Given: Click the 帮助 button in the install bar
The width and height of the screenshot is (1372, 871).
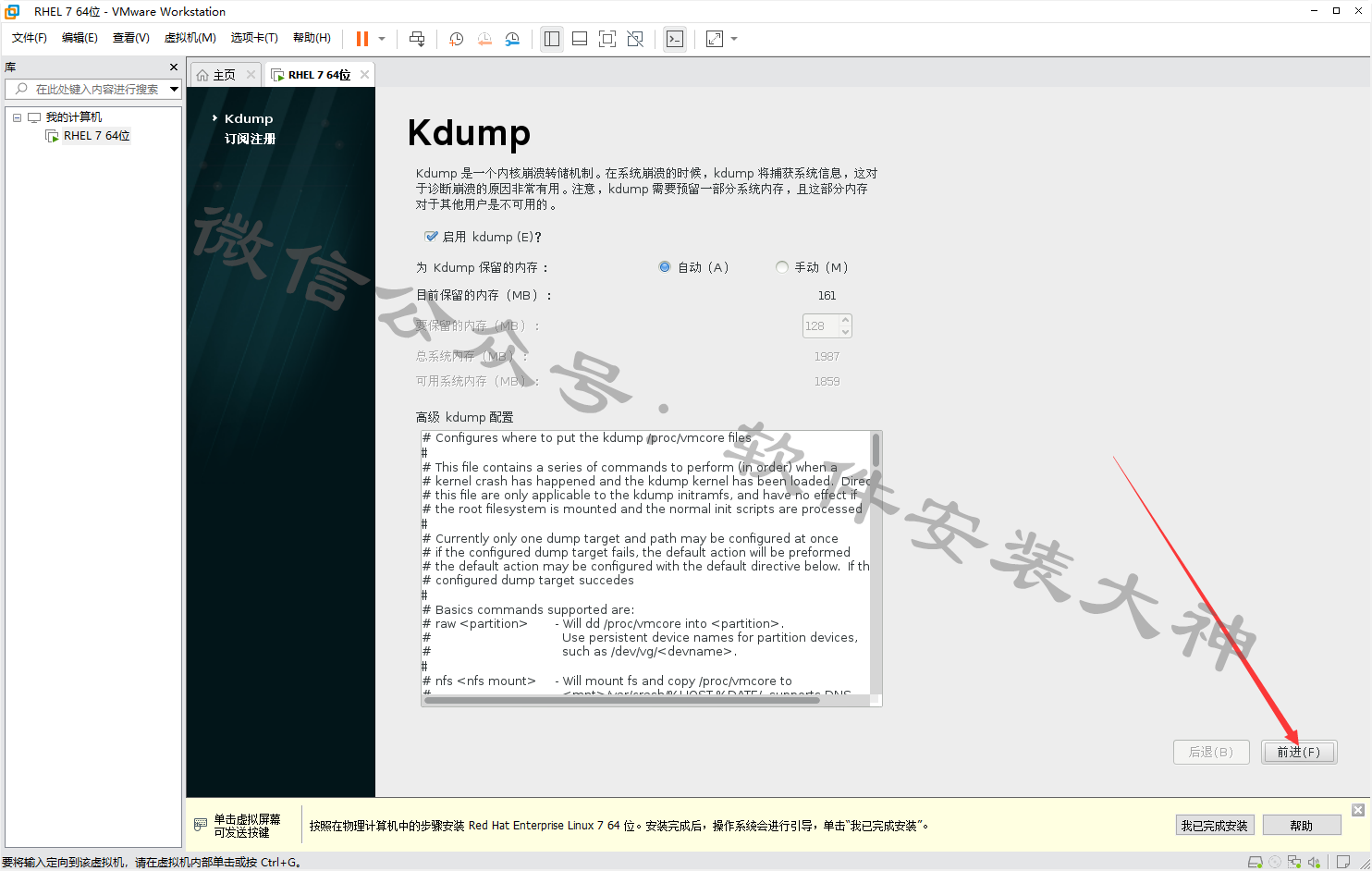Looking at the screenshot, I should tap(1302, 826).
